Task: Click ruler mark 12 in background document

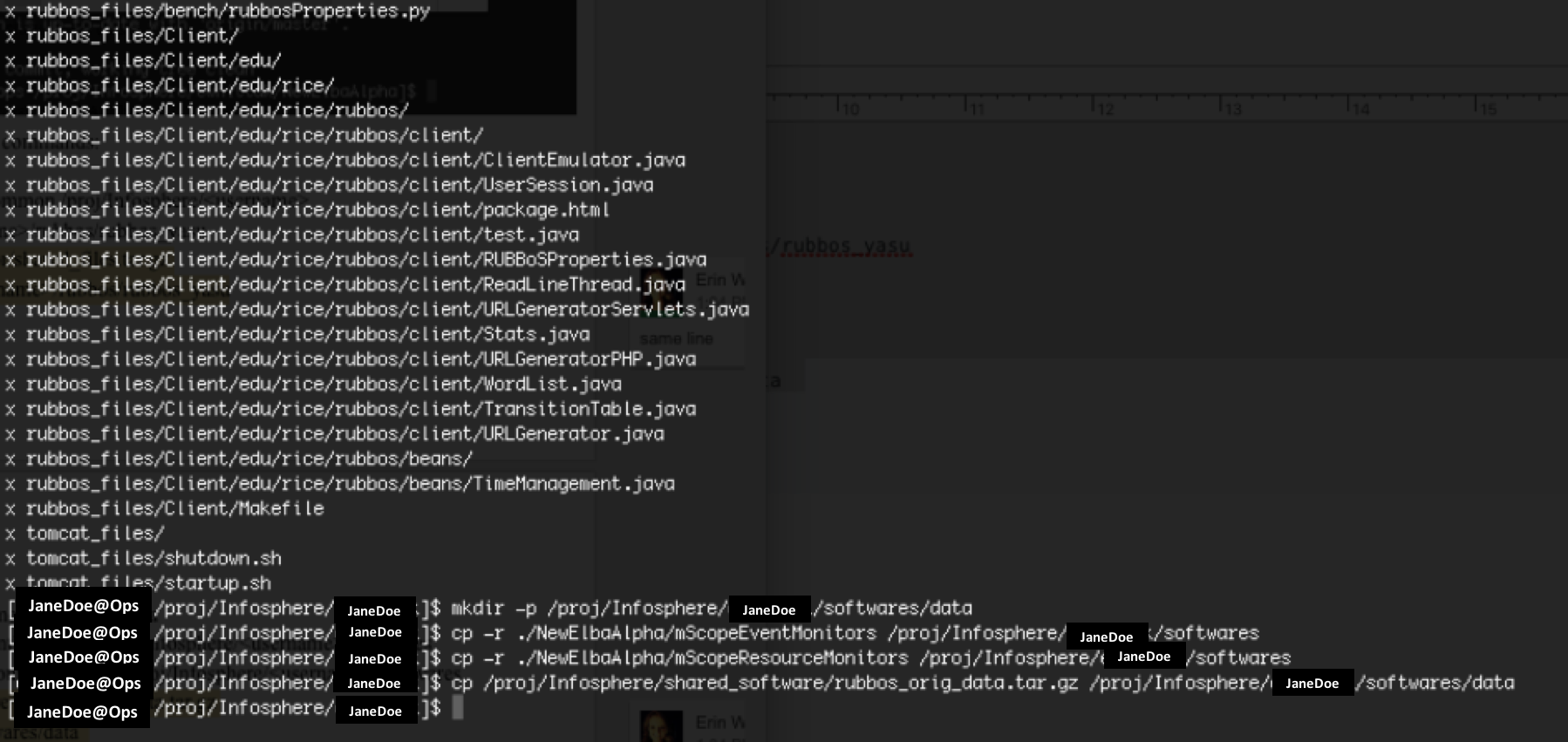Action: coord(1105,109)
